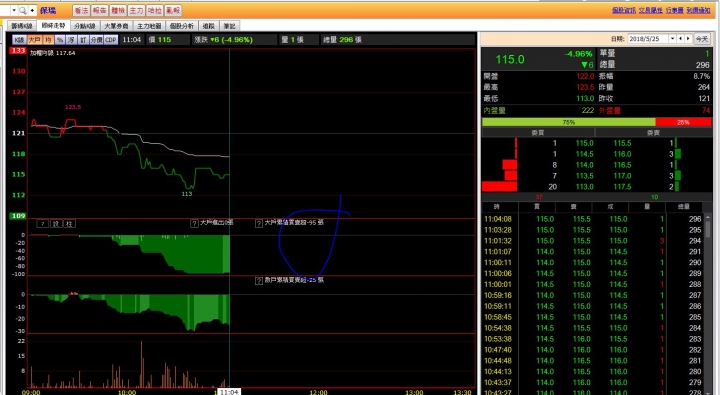
Task: Click the 保瑞 stock name label
Action: click(x=48, y=10)
